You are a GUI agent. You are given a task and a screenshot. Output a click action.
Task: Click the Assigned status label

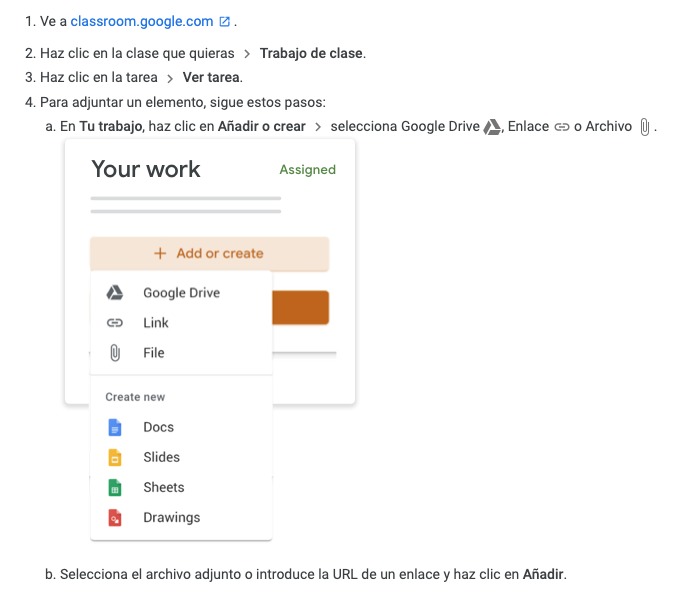(x=308, y=170)
